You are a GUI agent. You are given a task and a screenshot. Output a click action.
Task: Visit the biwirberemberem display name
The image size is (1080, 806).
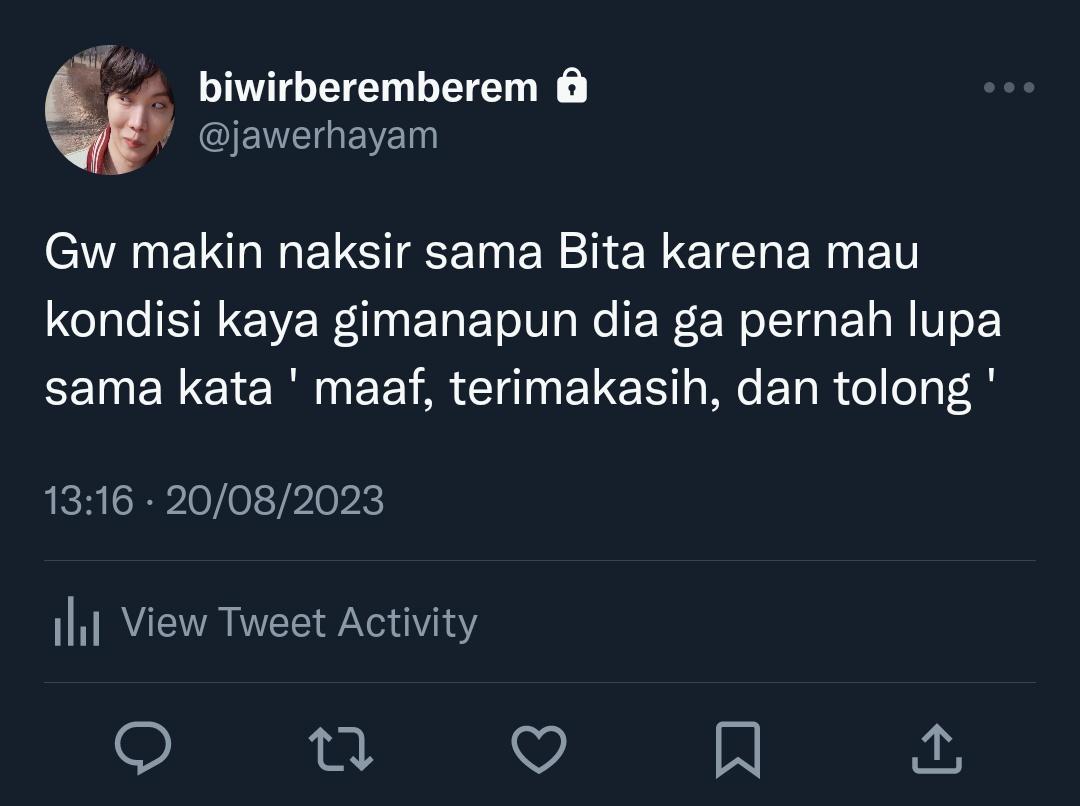pos(368,87)
